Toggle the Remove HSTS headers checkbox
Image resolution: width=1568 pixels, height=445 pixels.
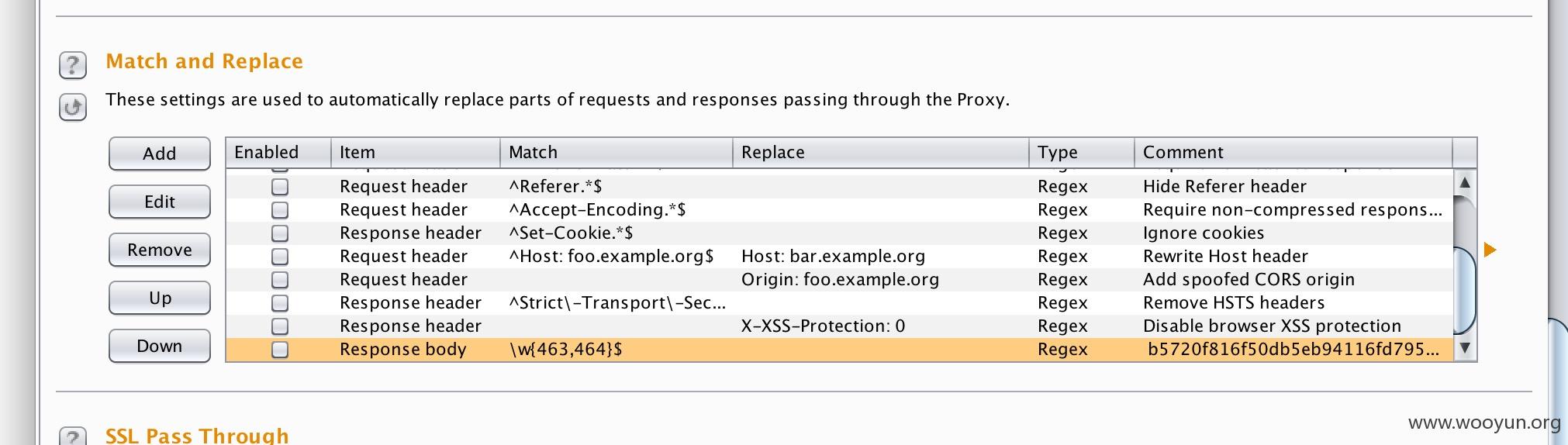280,303
